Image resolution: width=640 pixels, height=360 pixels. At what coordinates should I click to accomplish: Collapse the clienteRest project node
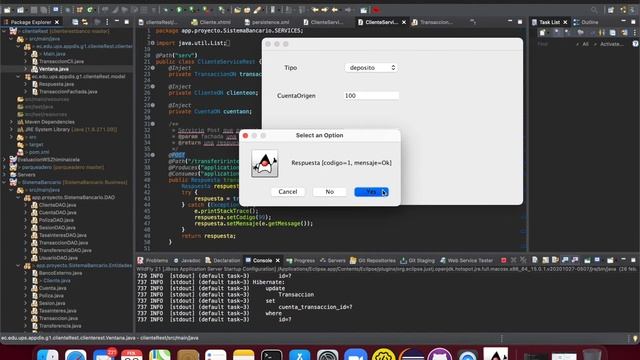4,31
